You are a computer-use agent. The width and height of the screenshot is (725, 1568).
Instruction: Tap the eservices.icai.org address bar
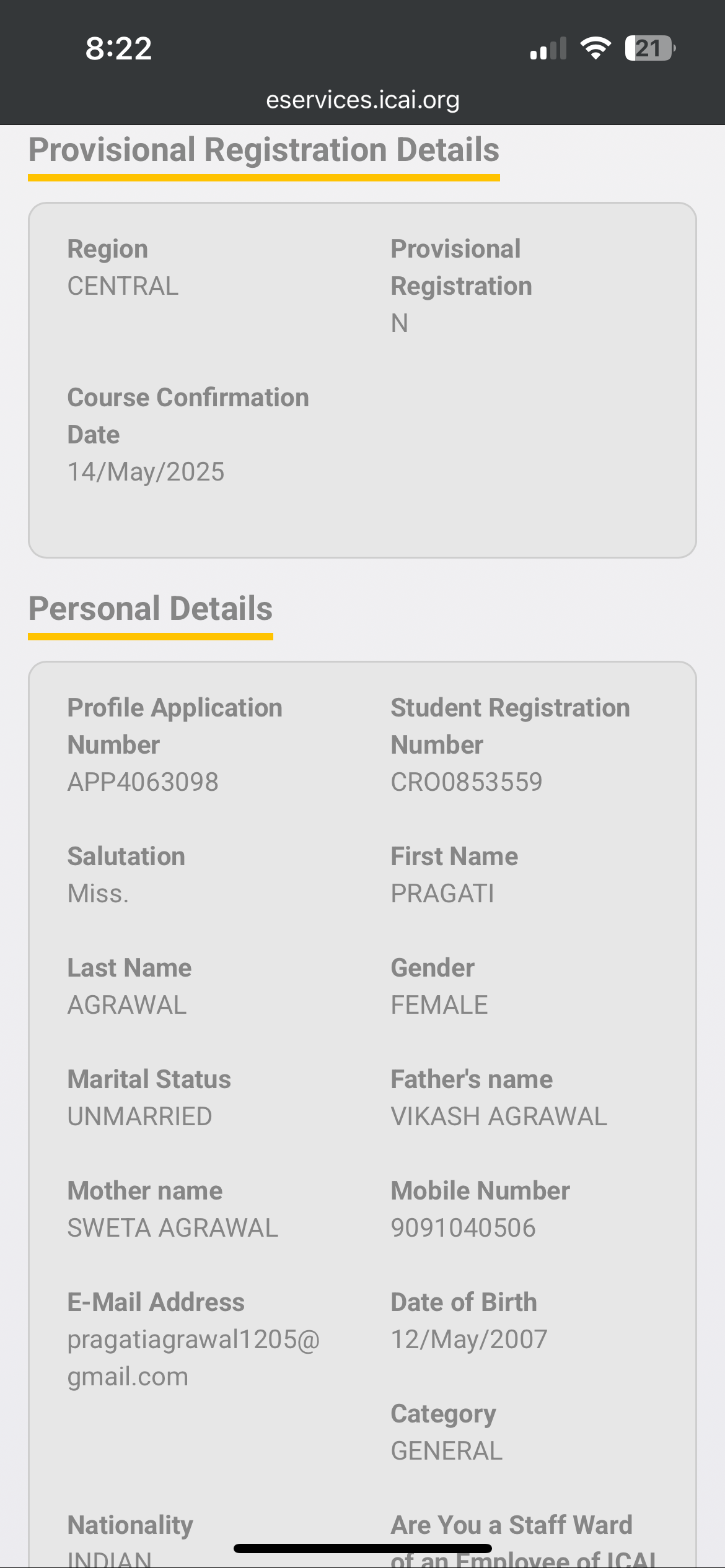point(362,100)
